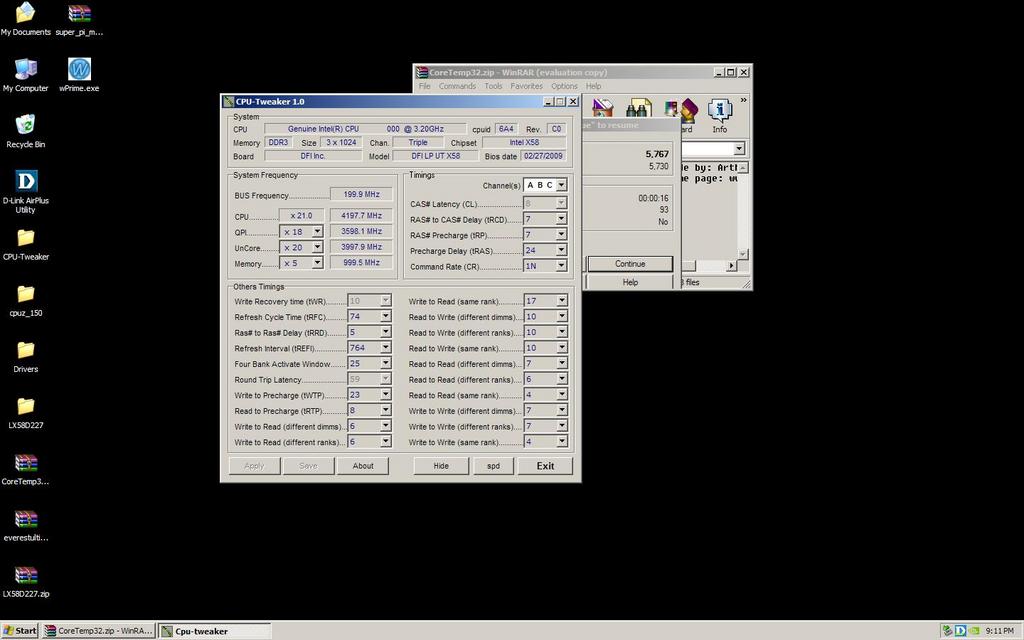
Task: Open WinRAR Options menu
Action: point(564,86)
